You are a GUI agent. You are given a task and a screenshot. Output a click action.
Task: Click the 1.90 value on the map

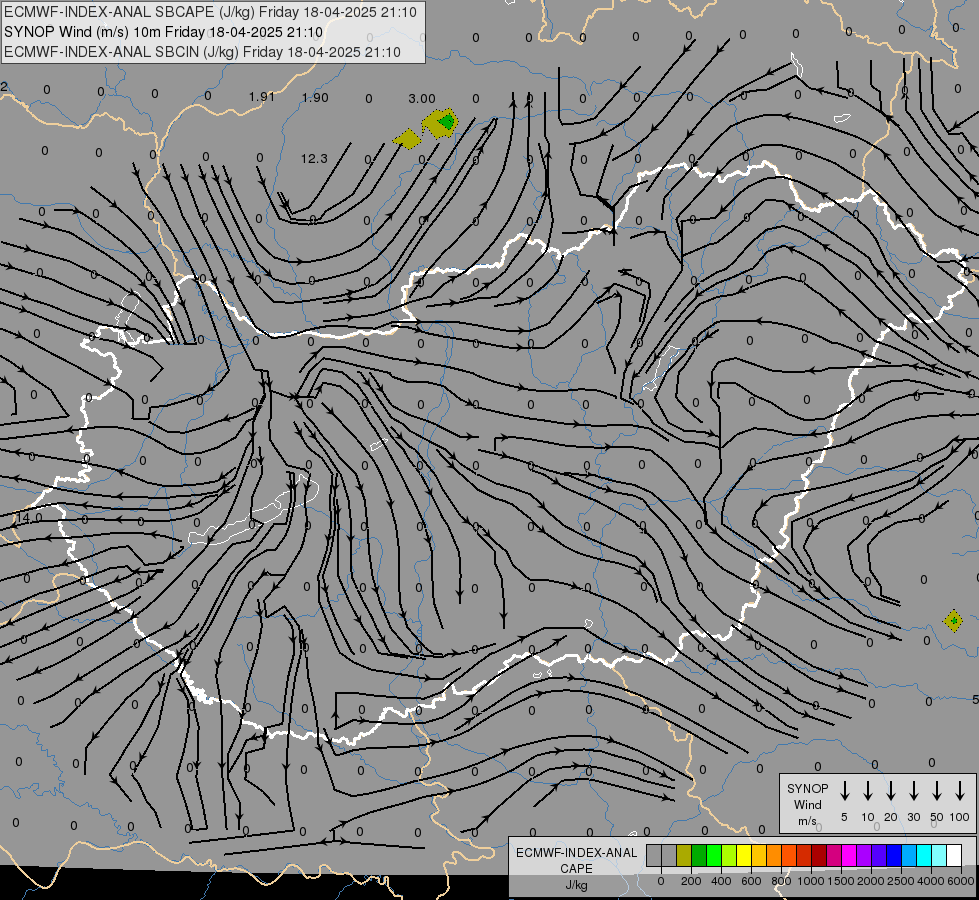(315, 97)
